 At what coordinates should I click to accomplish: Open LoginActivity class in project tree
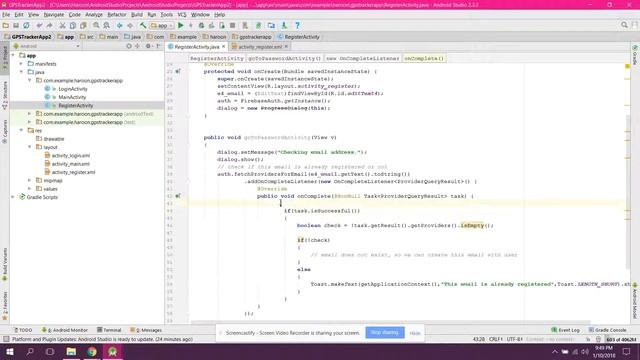point(73,89)
